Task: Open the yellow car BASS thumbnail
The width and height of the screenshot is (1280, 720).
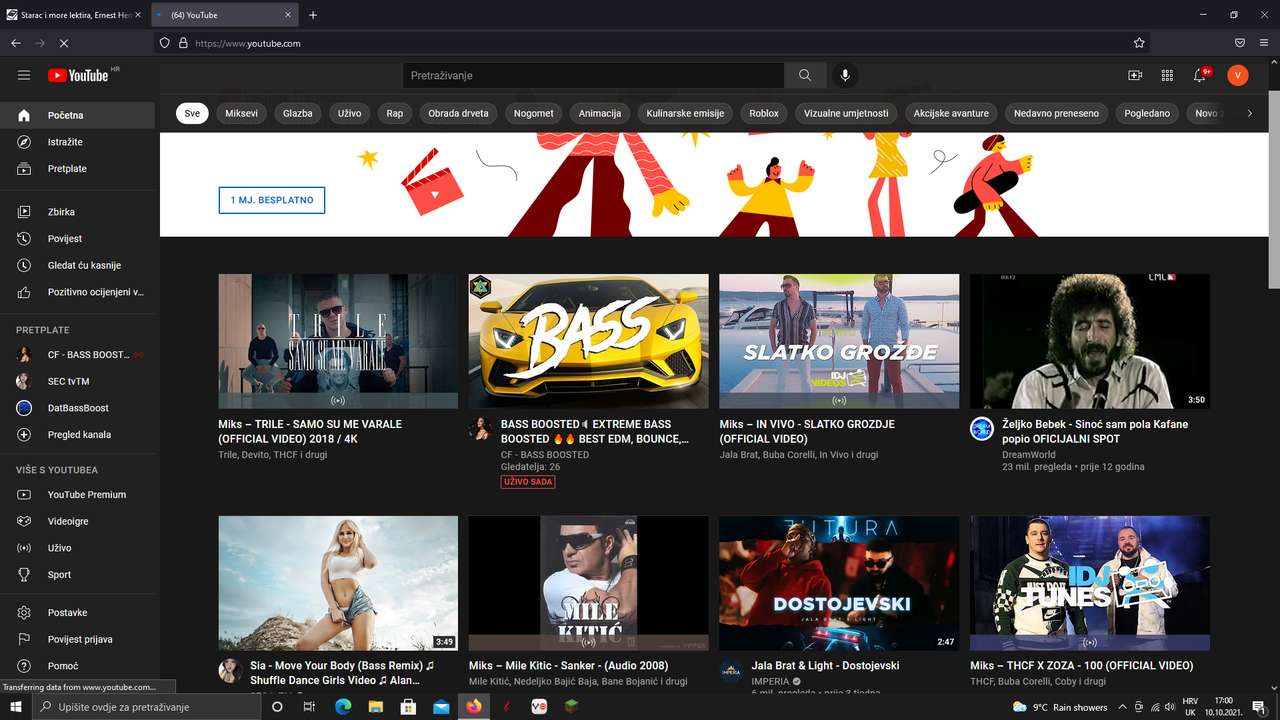Action: 588,341
